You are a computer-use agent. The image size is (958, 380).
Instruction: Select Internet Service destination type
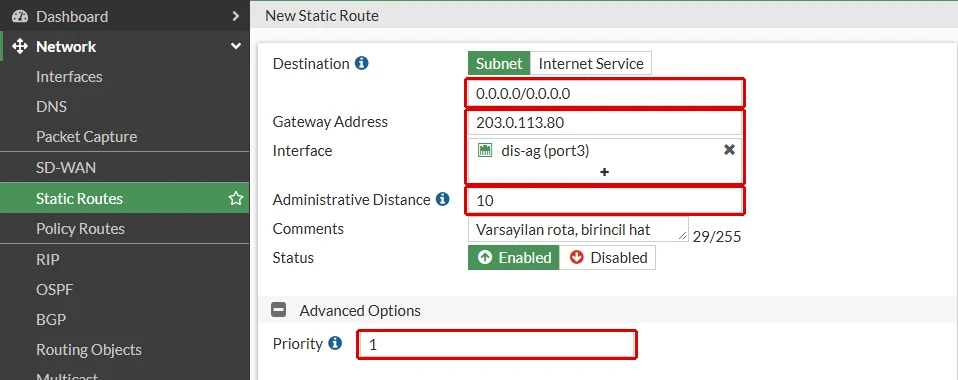pyautogui.click(x=591, y=64)
